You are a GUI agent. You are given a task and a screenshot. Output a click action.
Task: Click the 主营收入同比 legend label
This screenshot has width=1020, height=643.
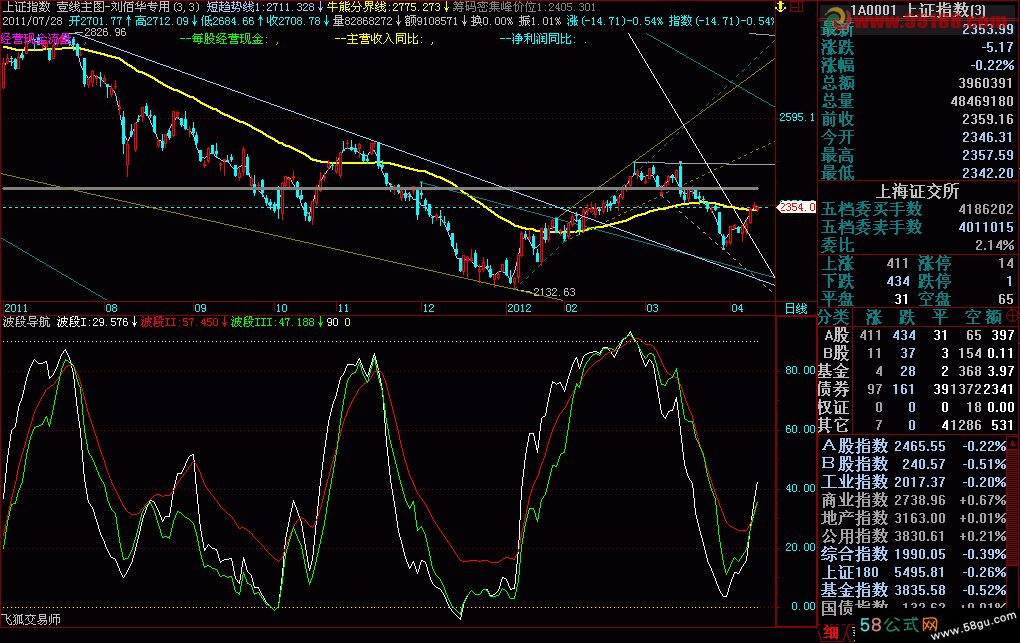click(384, 39)
